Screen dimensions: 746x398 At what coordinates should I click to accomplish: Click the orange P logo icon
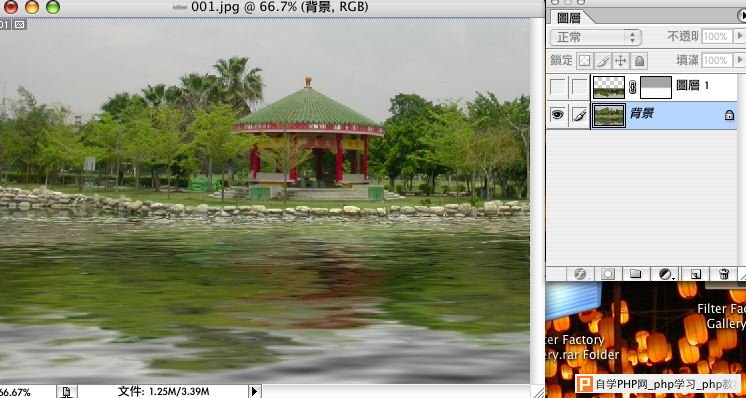584,383
